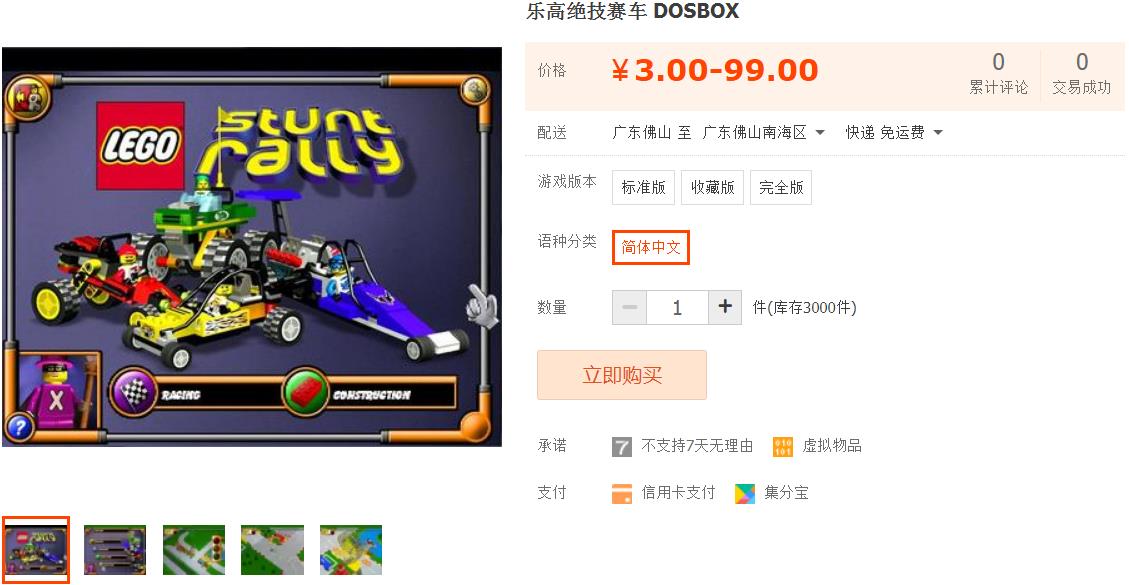
Task: Click the blue question mark help icon
Action: pyautogui.click(x=19, y=427)
